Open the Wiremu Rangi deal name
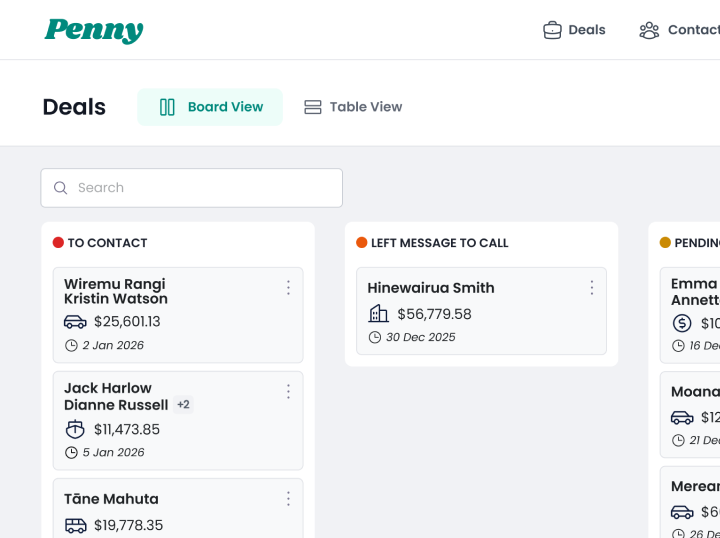Viewport: 720px width, 538px height. [x=115, y=284]
